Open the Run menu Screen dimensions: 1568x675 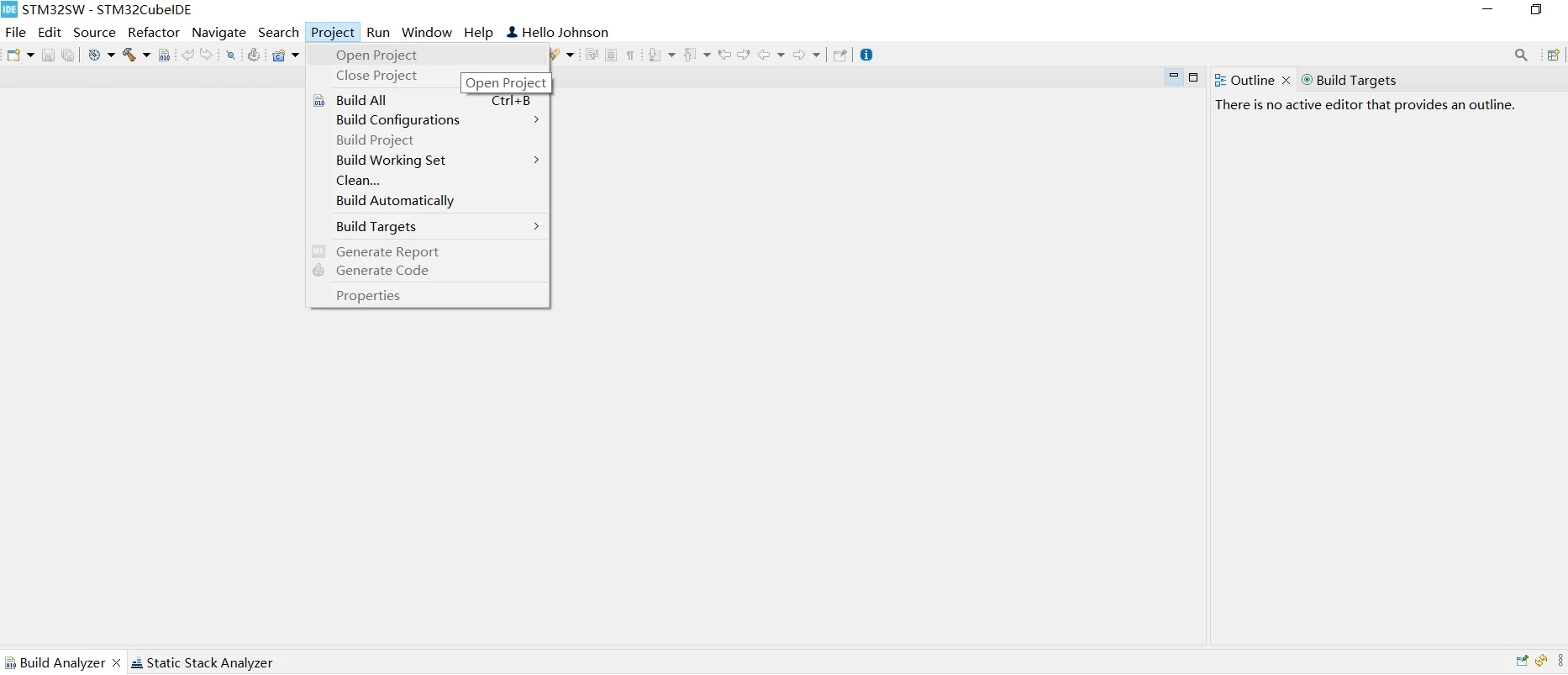point(378,32)
